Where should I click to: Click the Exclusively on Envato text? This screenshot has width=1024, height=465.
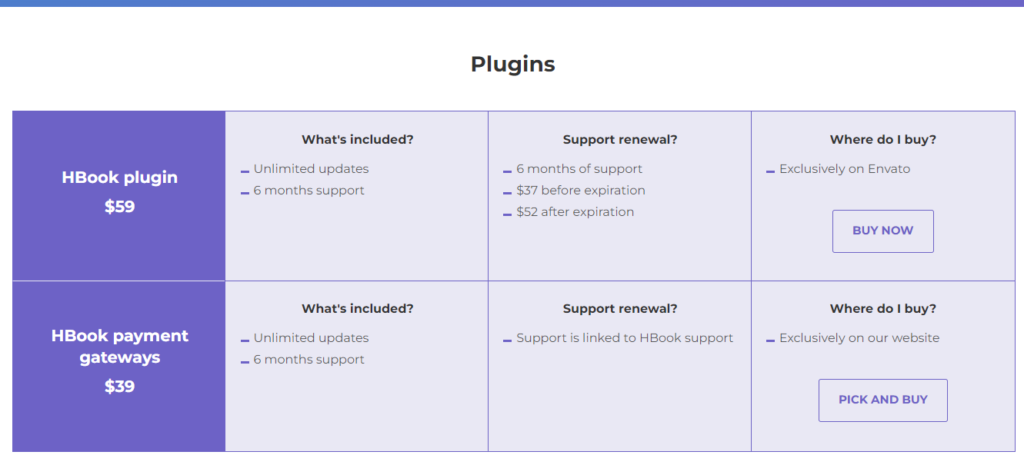click(x=844, y=169)
